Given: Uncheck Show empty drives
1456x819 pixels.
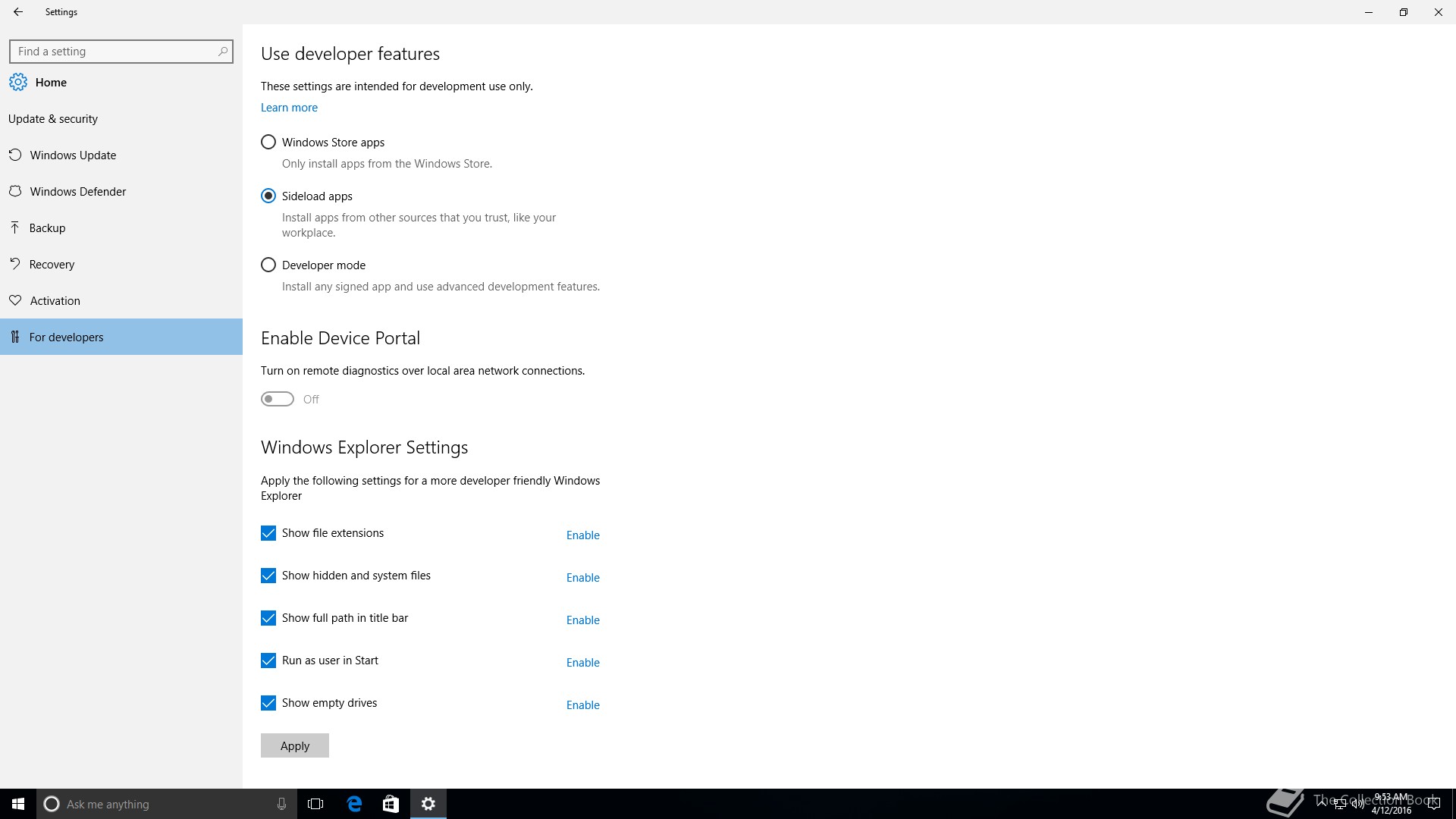Looking at the screenshot, I should pyautogui.click(x=268, y=703).
